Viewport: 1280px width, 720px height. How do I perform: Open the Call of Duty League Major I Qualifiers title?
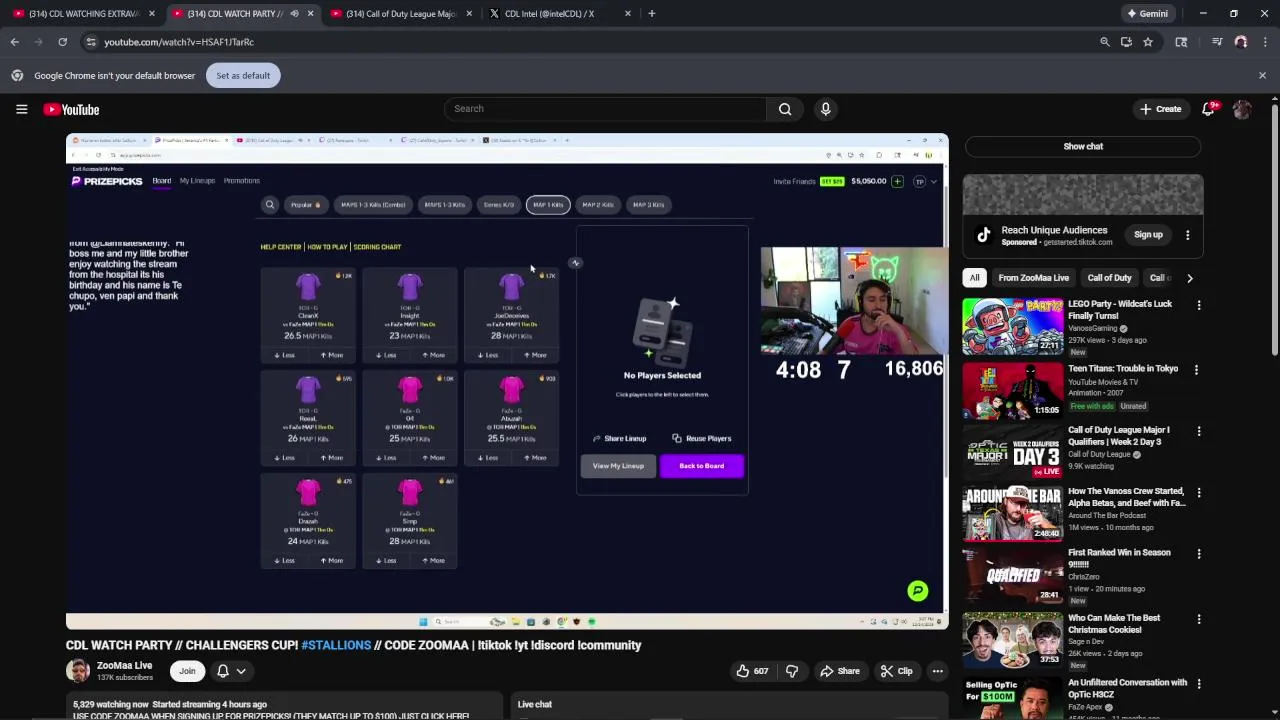pyautogui.click(x=1118, y=435)
